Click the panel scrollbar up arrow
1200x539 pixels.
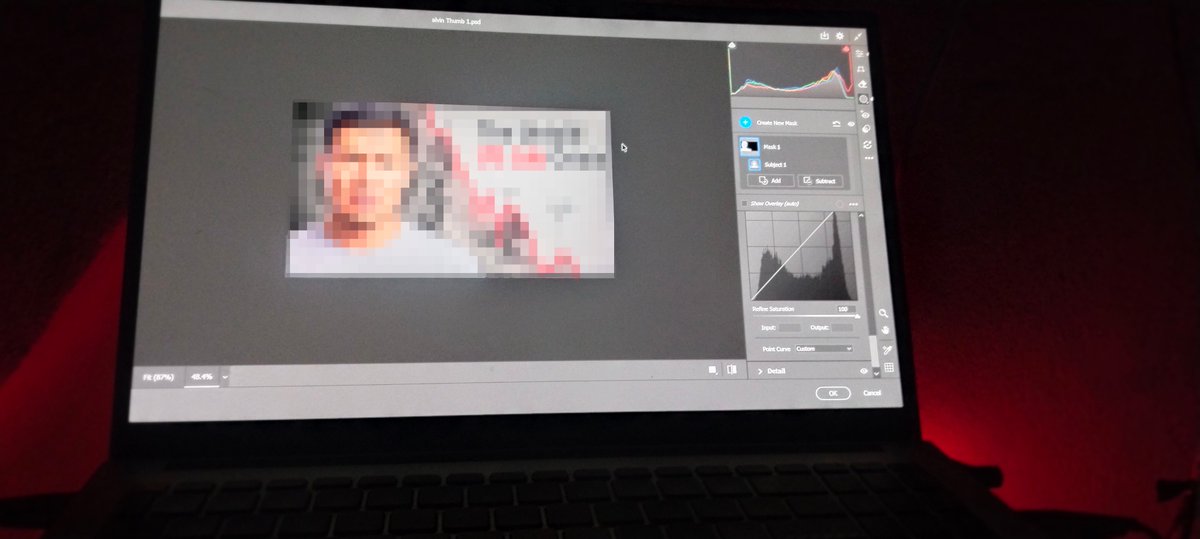point(861,215)
